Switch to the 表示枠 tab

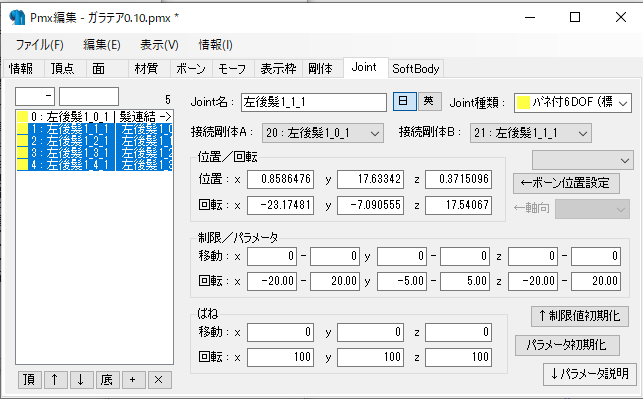278,68
